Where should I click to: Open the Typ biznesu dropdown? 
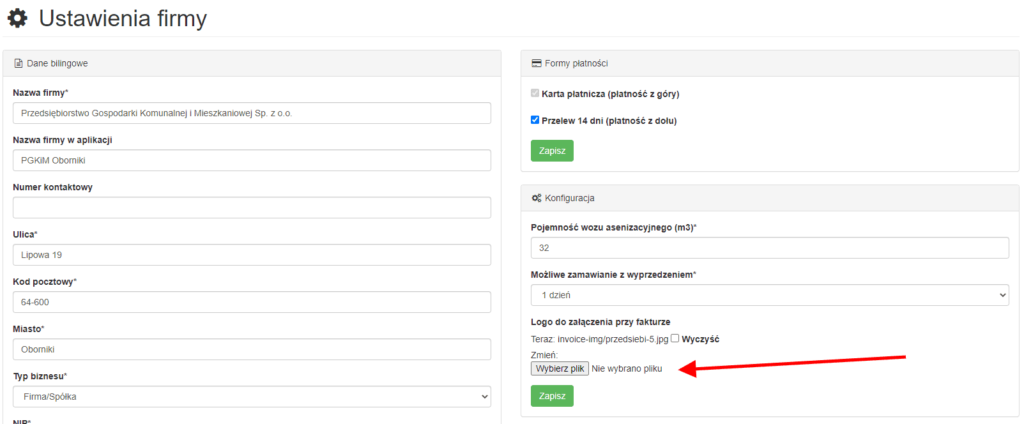coord(252,396)
